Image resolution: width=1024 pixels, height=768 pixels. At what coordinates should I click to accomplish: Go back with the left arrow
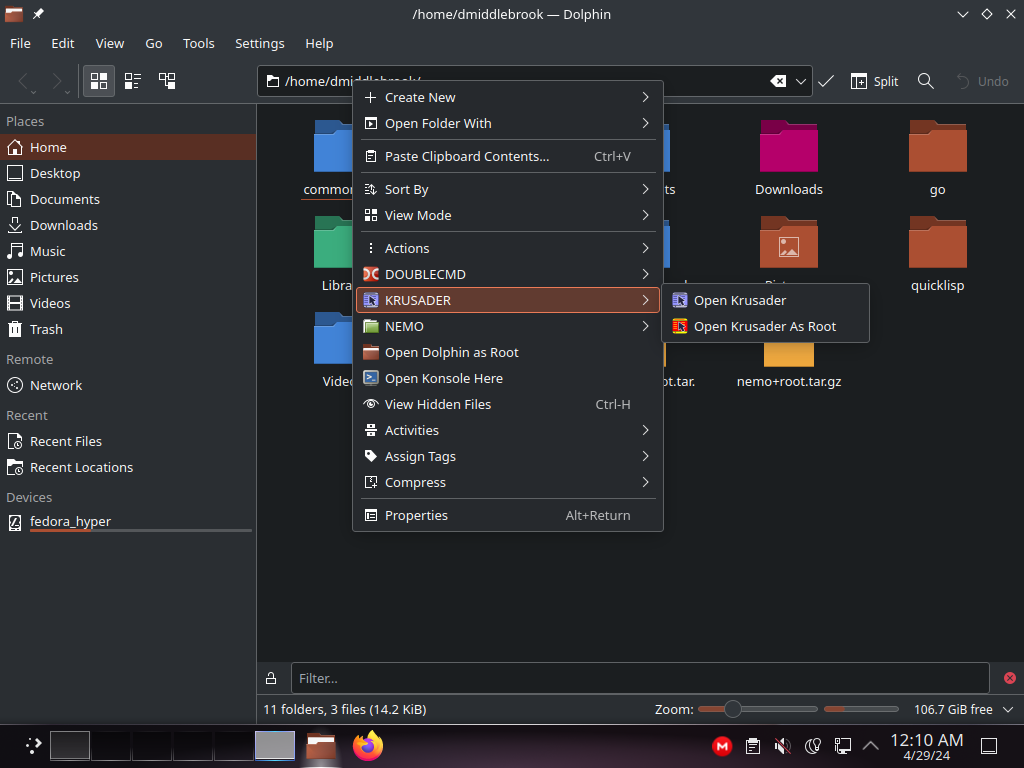pyautogui.click(x=24, y=81)
